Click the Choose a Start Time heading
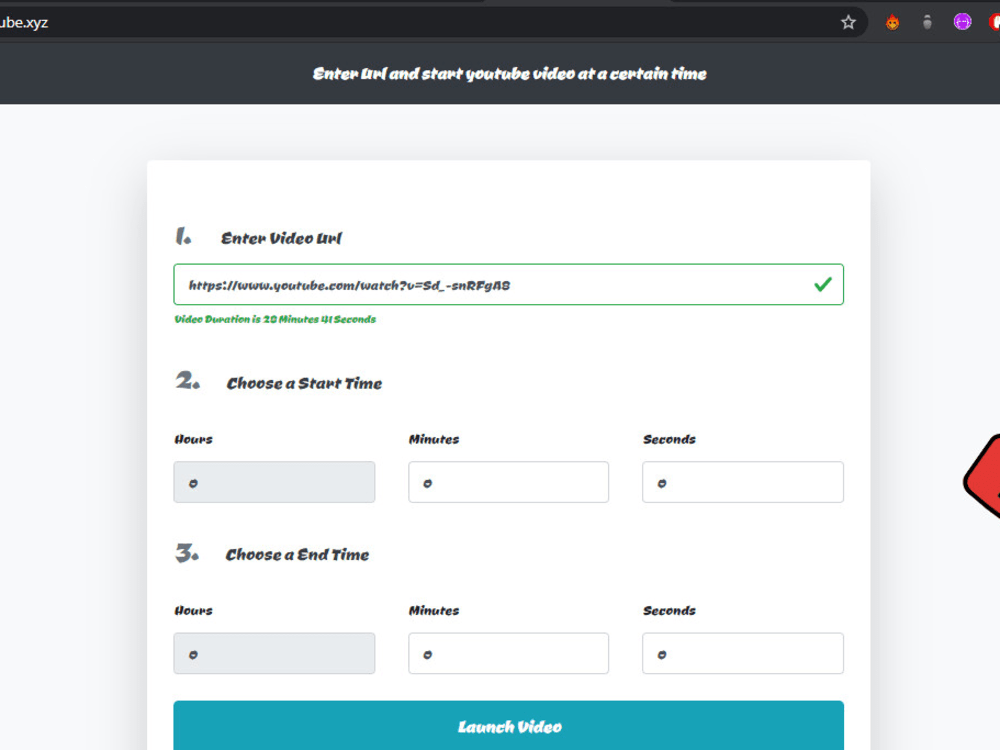Viewport: 1000px width, 750px height. coord(303,383)
